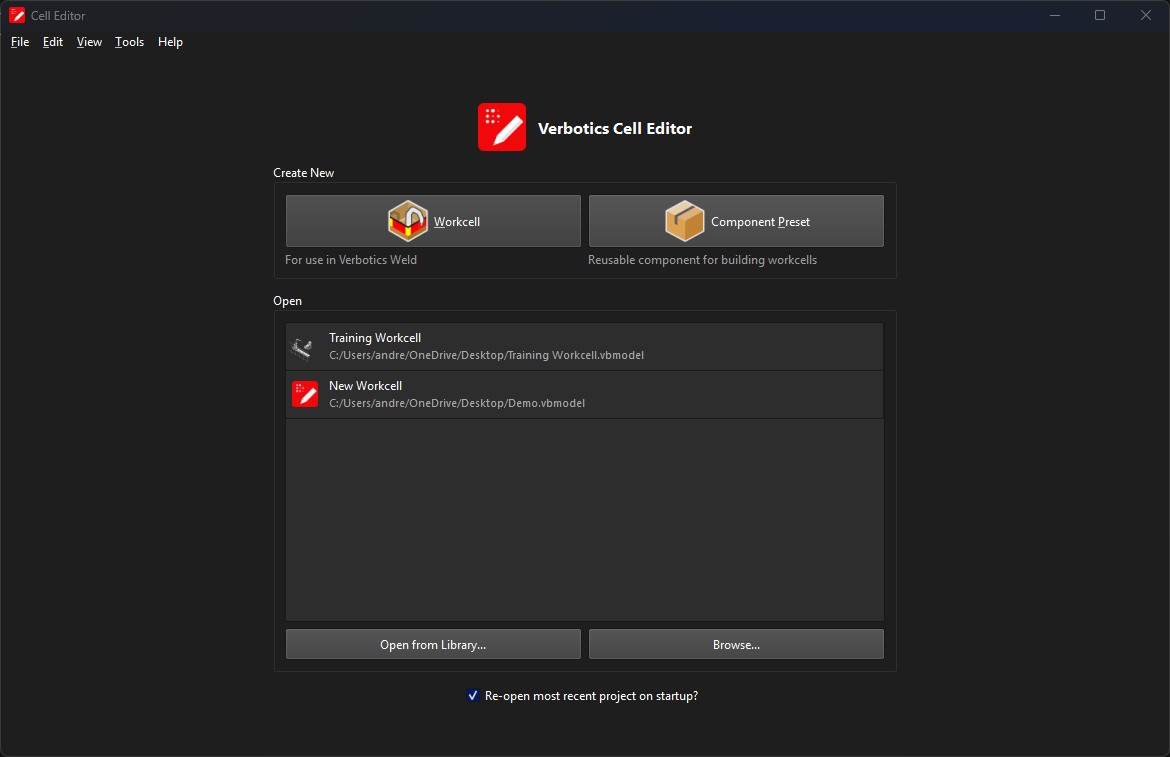Click the Training Workcell robot icon

coord(302,348)
